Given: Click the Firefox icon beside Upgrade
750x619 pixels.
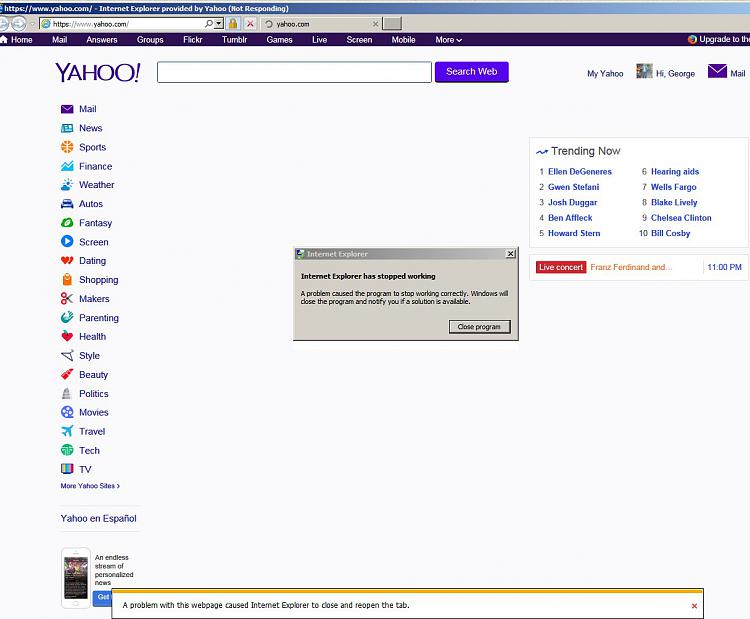Looking at the screenshot, I should pos(692,39).
